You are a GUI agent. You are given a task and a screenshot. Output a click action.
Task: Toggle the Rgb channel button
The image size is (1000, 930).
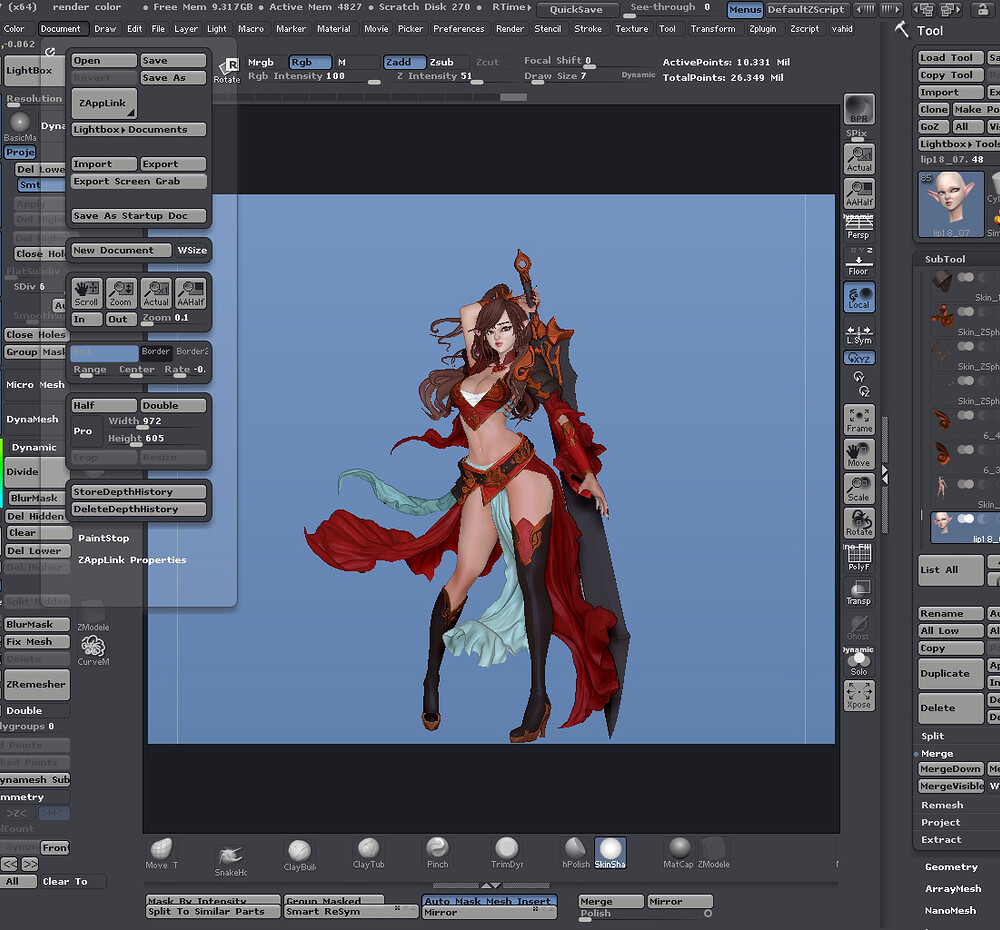coord(310,62)
